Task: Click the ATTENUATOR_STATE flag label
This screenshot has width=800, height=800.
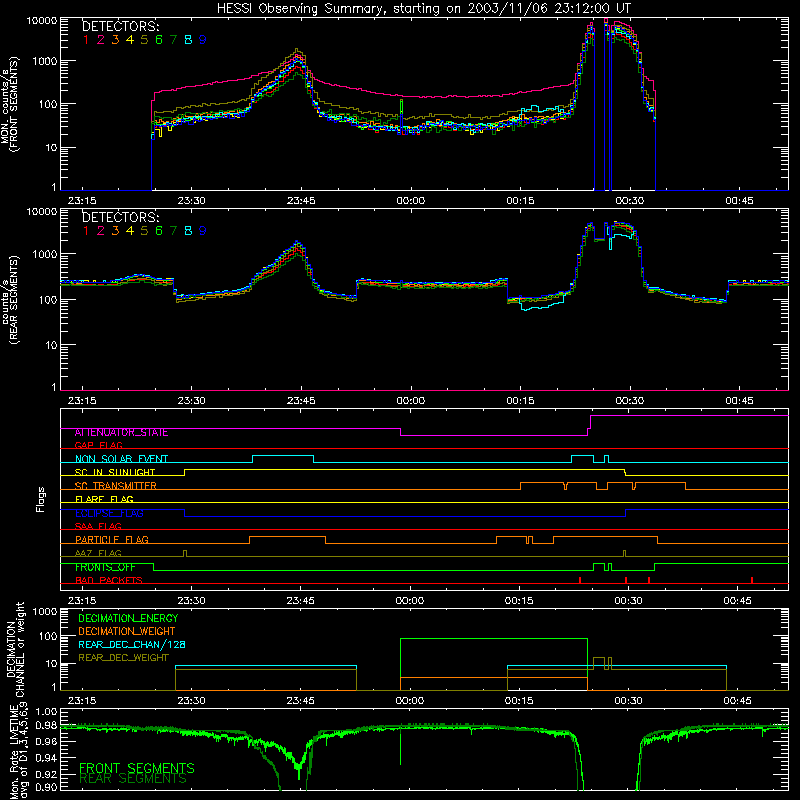Action: pos(121,432)
